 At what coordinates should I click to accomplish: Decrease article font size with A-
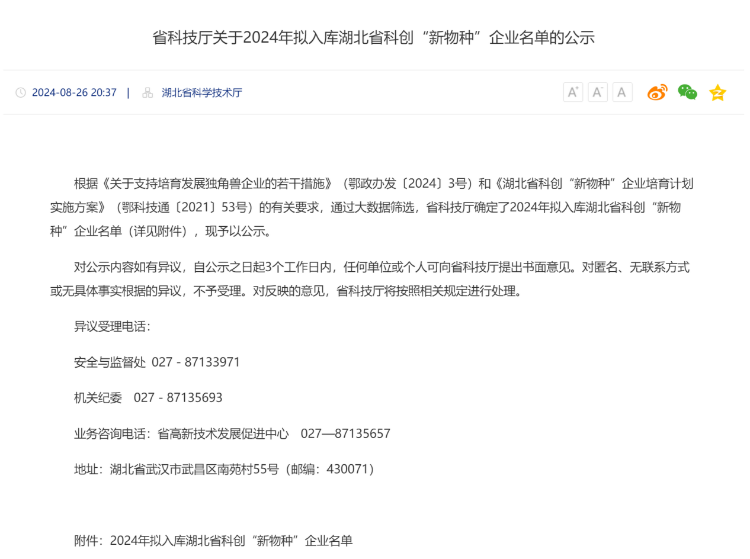622,93
